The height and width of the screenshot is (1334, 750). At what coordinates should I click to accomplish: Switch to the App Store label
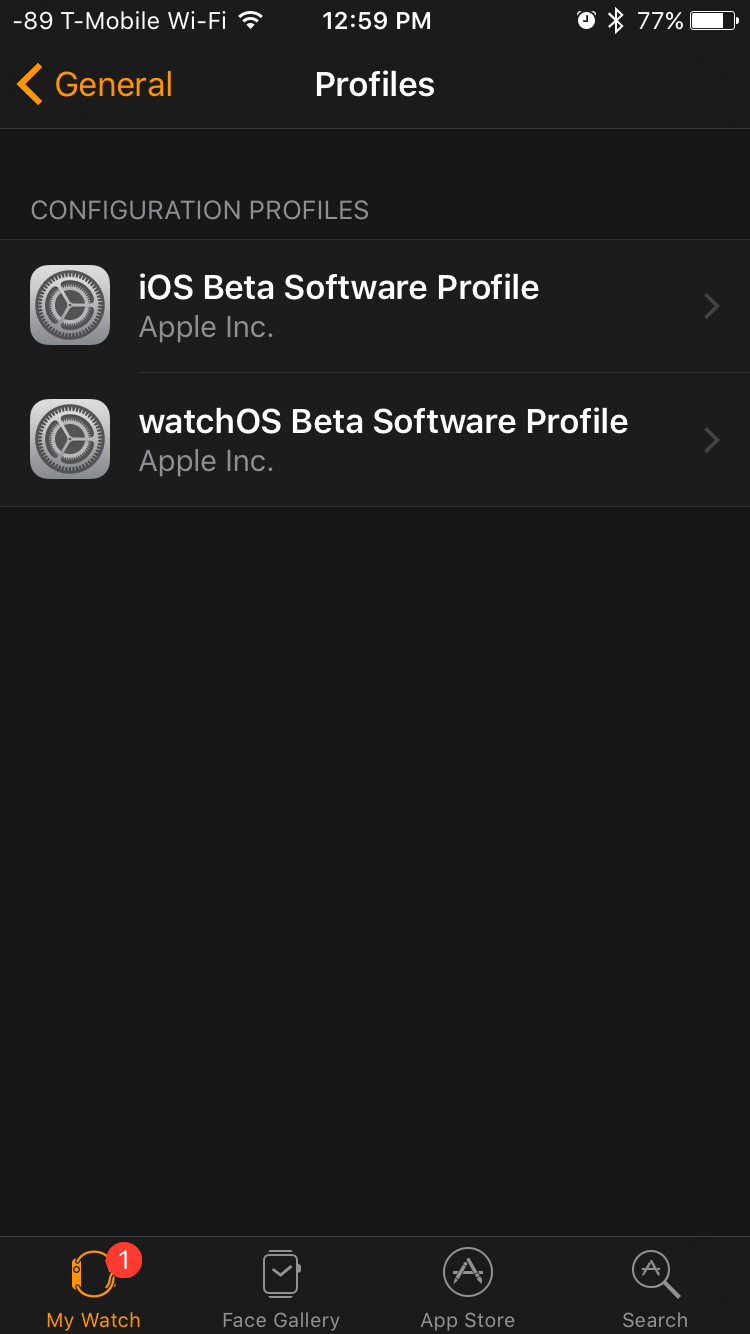468,1320
